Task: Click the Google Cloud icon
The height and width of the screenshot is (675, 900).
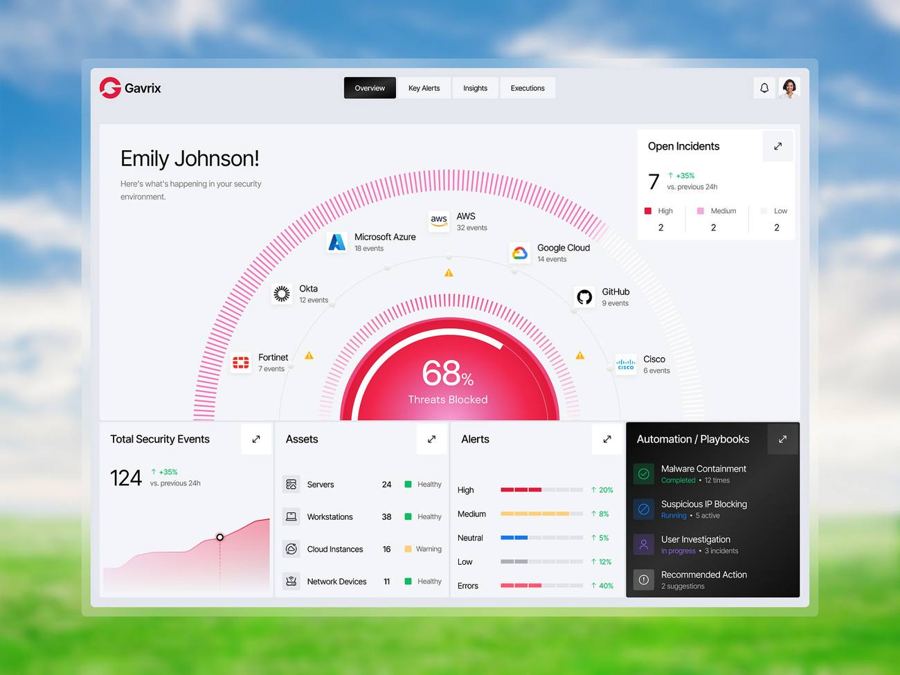Action: [x=520, y=253]
